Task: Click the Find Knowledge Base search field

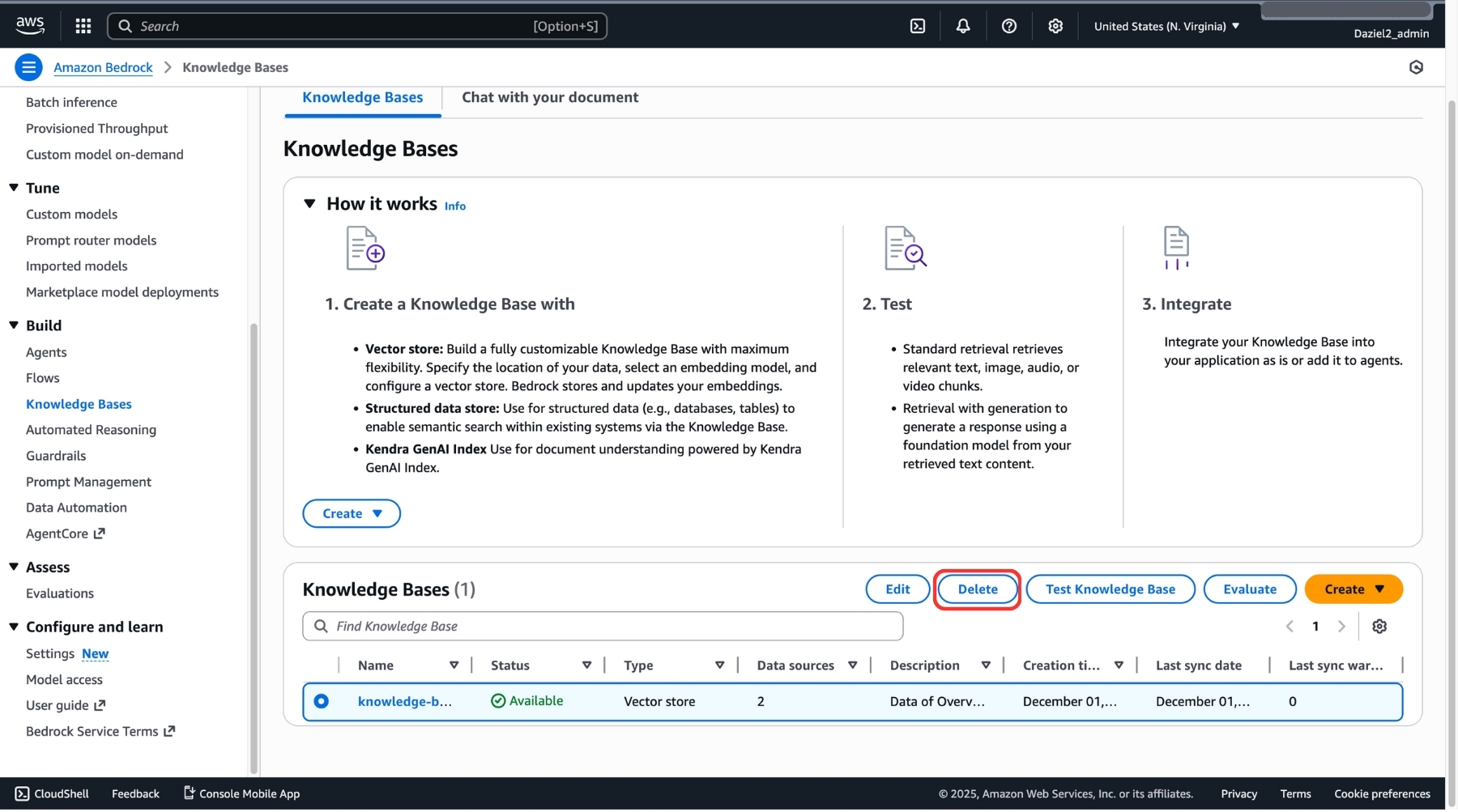Action: pos(602,625)
